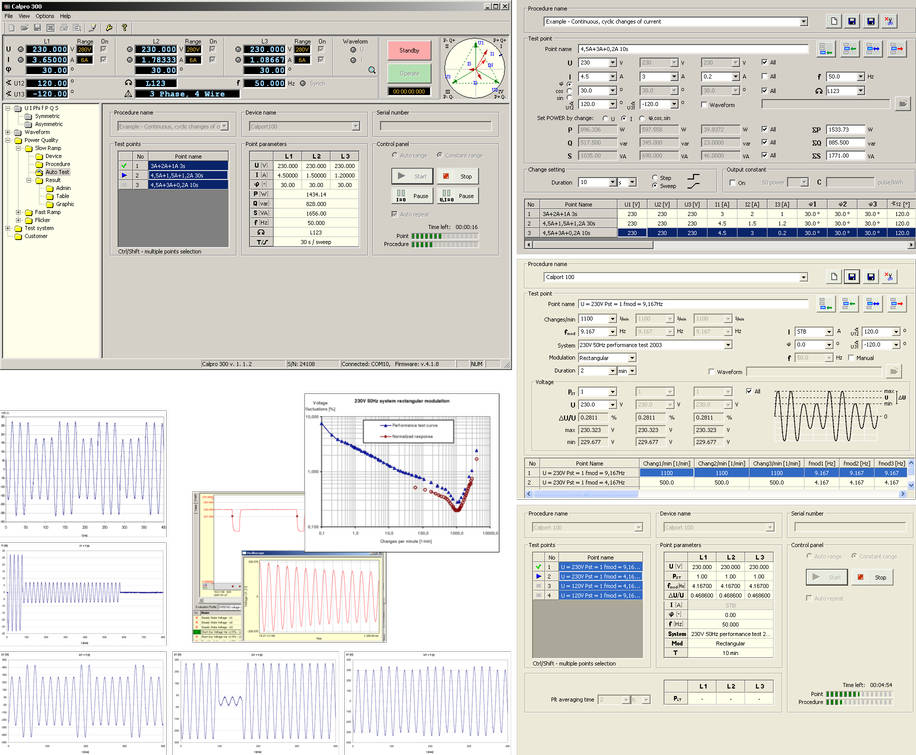Image resolution: width=916 pixels, height=755 pixels.
Task: Open the View menu
Action: point(24,16)
